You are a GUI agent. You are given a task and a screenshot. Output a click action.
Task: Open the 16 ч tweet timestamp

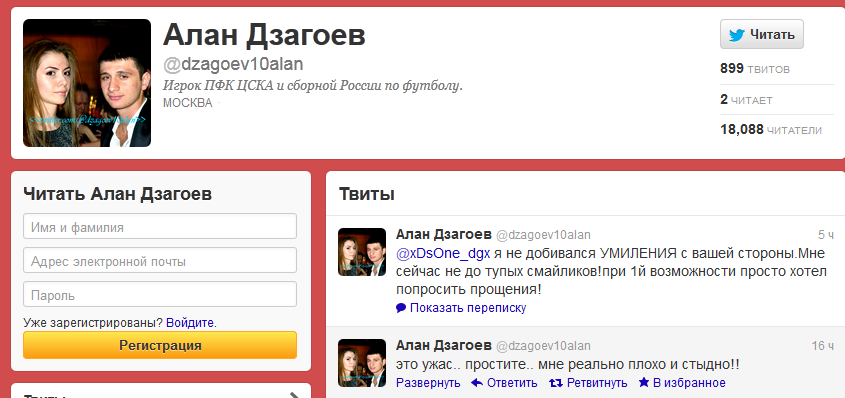point(823,346)
